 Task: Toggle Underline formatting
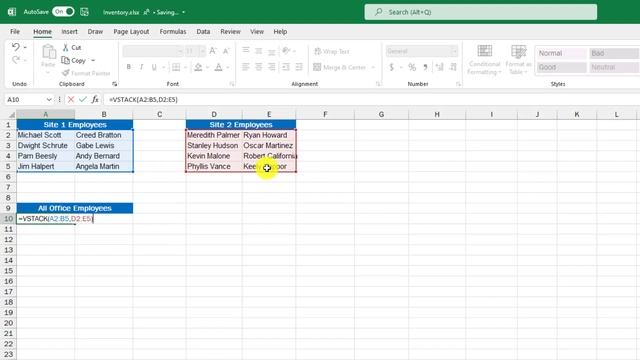(154, 67)
